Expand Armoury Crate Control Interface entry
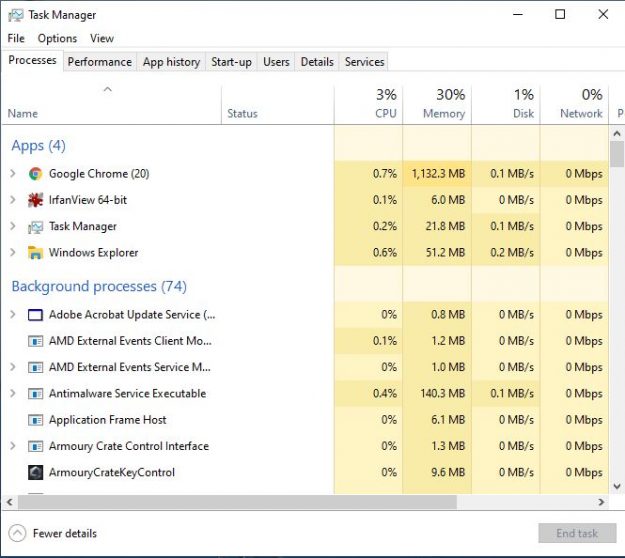625x558 pixels. click(x=13, y=446)
